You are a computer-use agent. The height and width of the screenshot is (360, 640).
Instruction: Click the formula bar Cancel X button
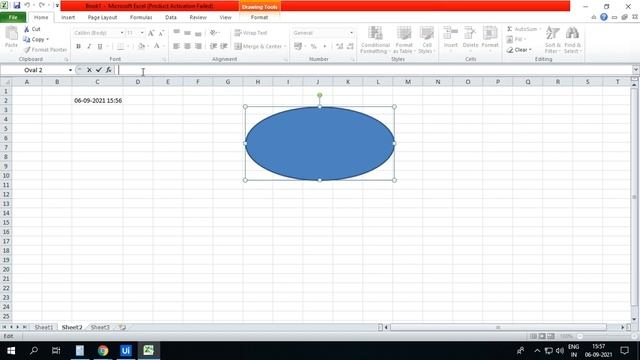click(89, 70)
